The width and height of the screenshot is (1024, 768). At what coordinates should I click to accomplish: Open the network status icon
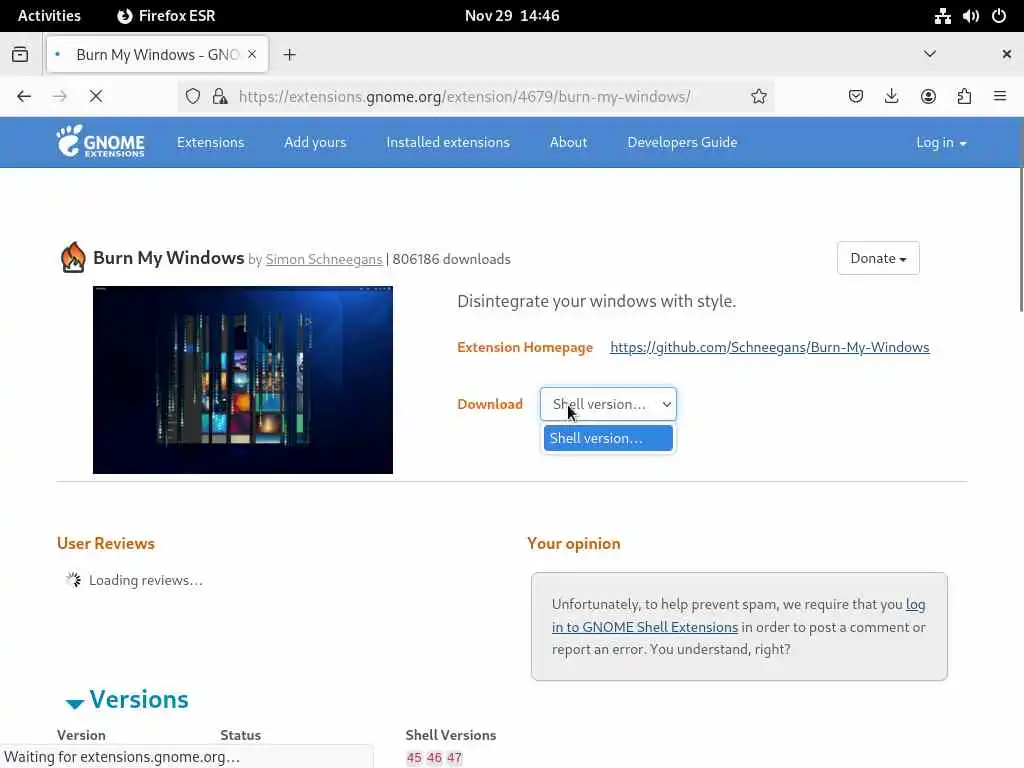tap(942, 16)
